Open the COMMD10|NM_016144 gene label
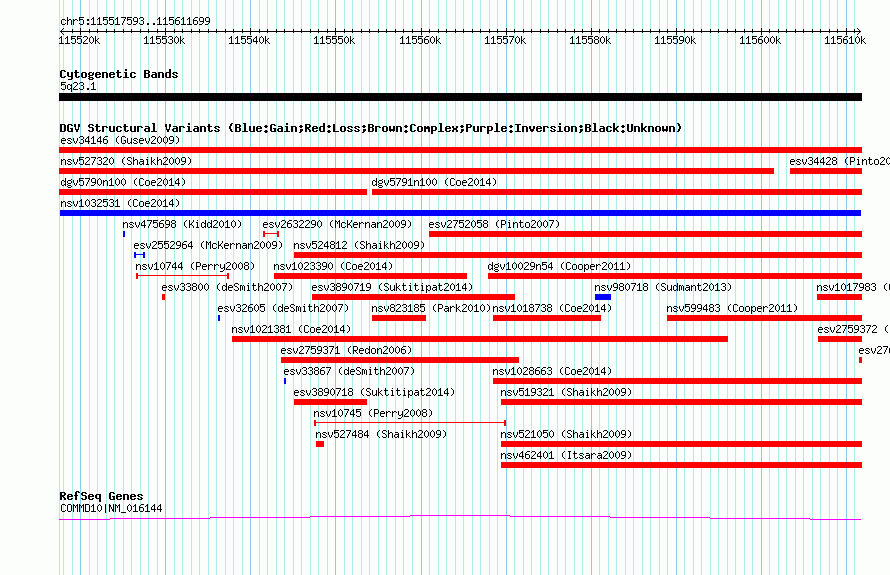Screen dimensions: 890x575 pyautogui.click(x=111, y=509)
